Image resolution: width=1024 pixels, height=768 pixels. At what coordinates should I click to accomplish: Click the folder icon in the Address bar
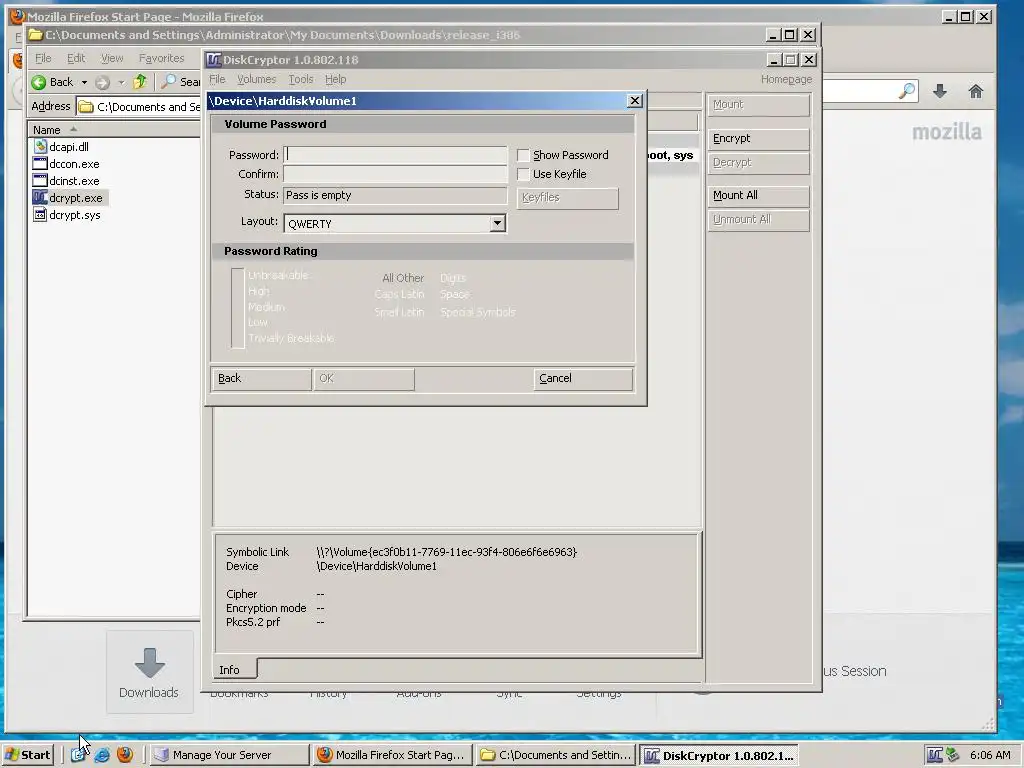[x=86, y=106]
